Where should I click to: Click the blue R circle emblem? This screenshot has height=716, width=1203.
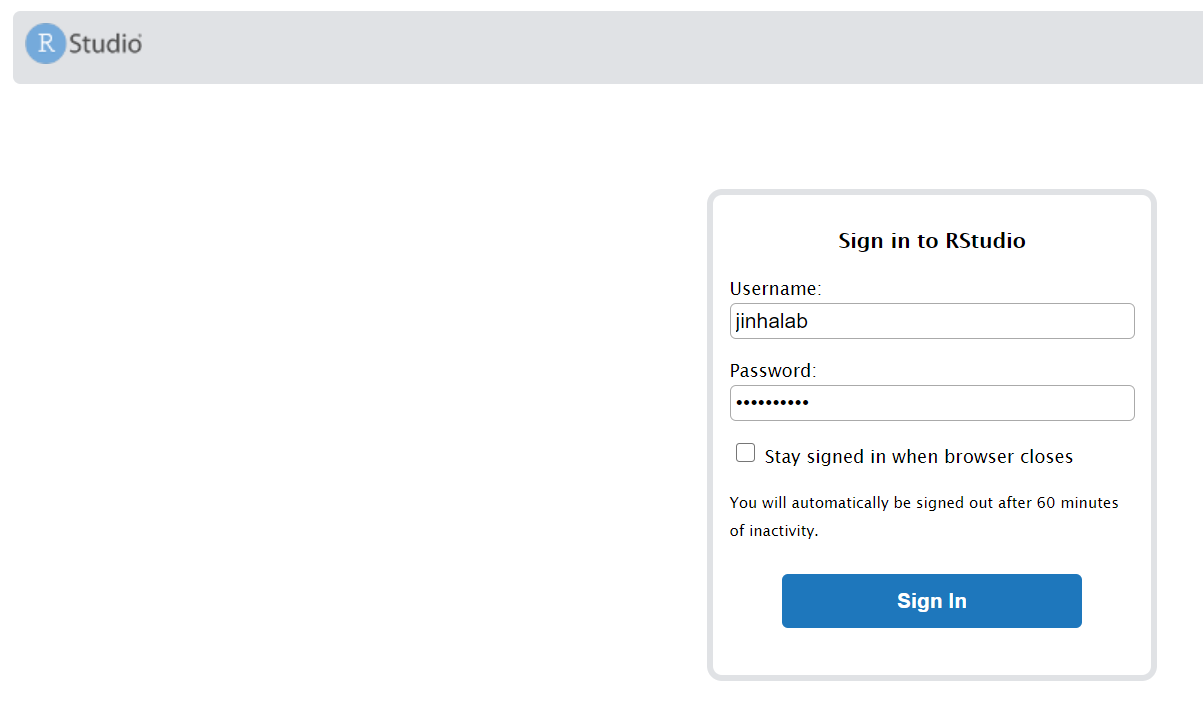click(45, 44)
